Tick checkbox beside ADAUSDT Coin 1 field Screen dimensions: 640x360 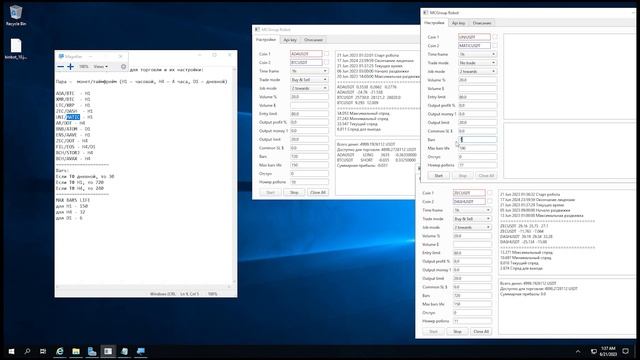[326, 53]
